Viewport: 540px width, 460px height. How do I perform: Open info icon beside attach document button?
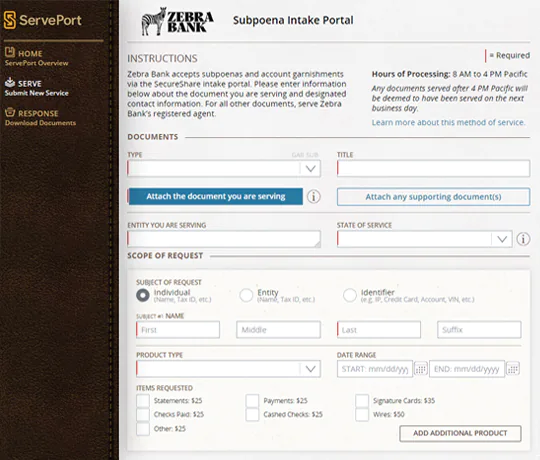314,197
